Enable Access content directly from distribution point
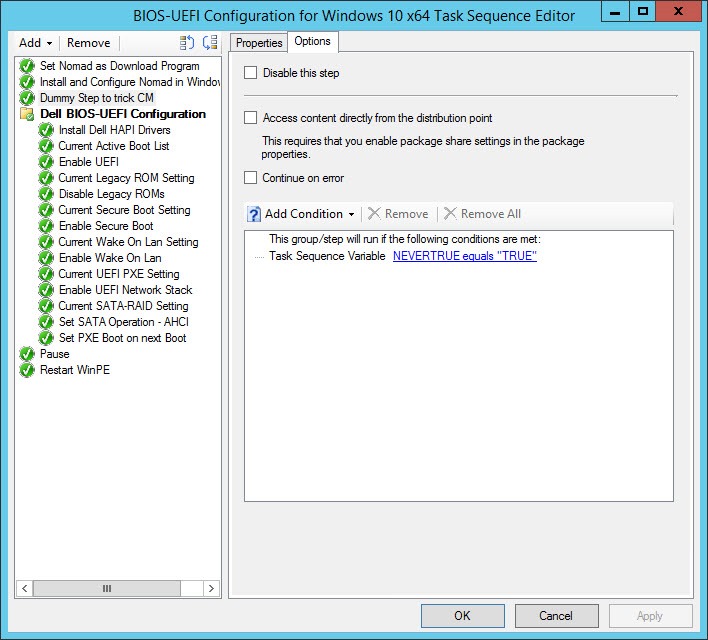 click(251, 118)
